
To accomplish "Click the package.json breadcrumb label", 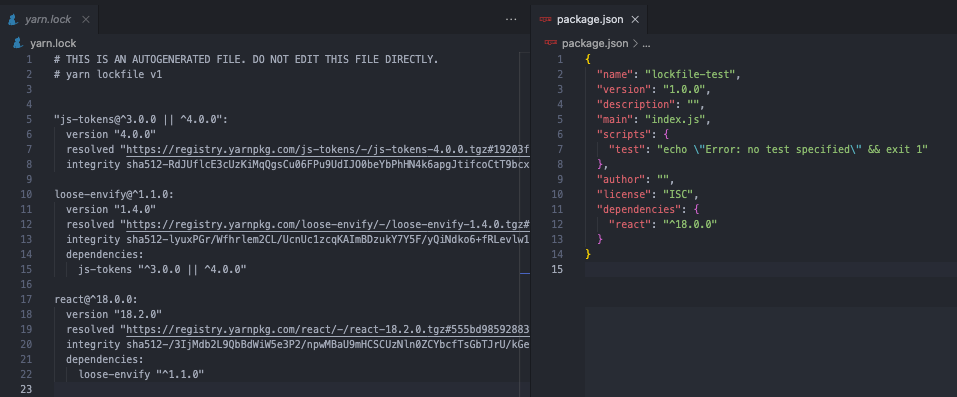I will [594, 43].
